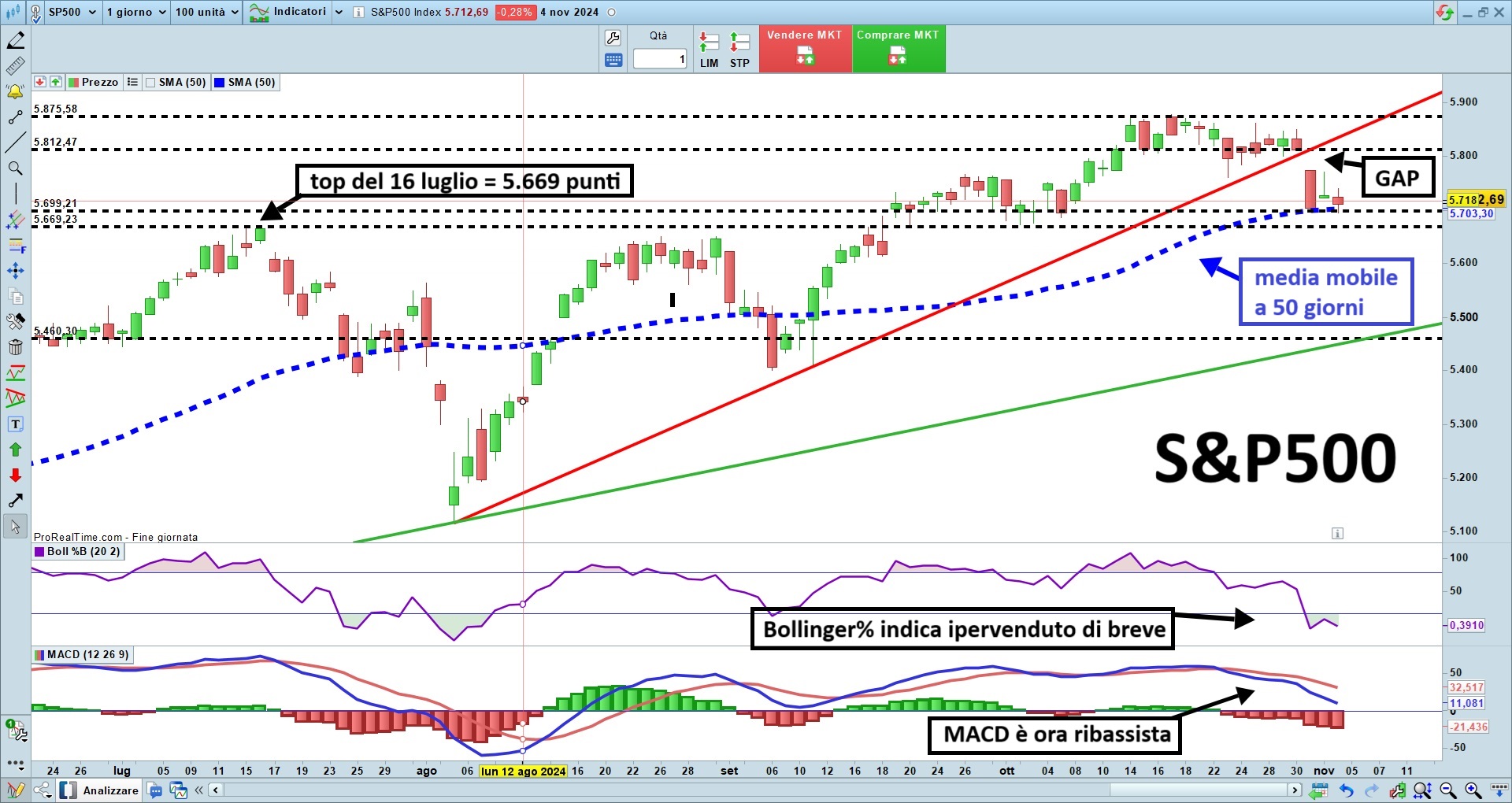
Task: Click the auto-fit zoom magnifier with arrows
Action: 1422,790
